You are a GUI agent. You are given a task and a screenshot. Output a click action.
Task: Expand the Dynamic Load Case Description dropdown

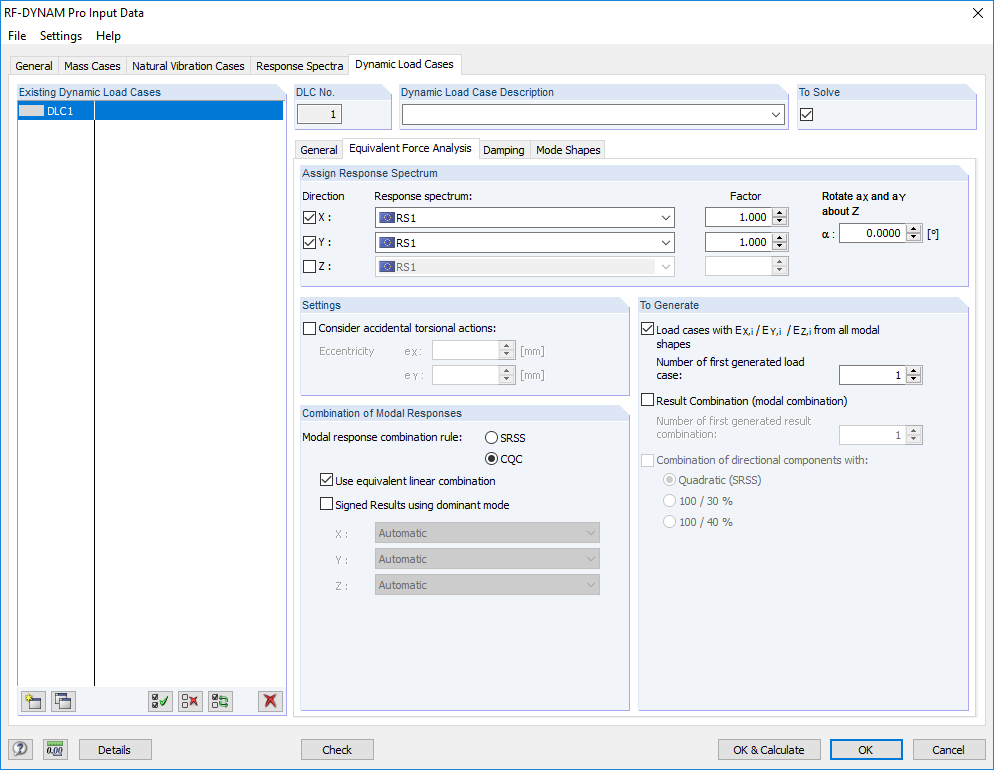777,114
